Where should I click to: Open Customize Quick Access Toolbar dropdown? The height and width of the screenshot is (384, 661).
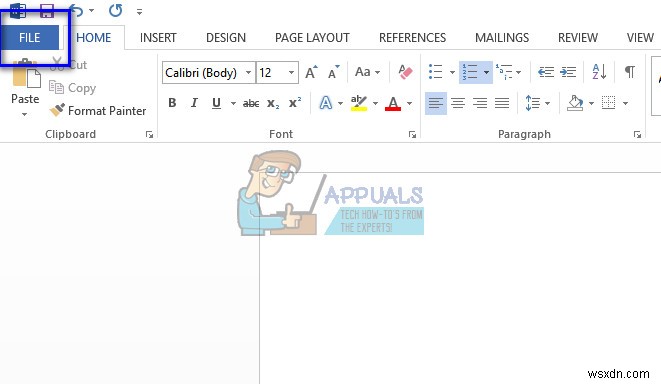pos(139,12)
